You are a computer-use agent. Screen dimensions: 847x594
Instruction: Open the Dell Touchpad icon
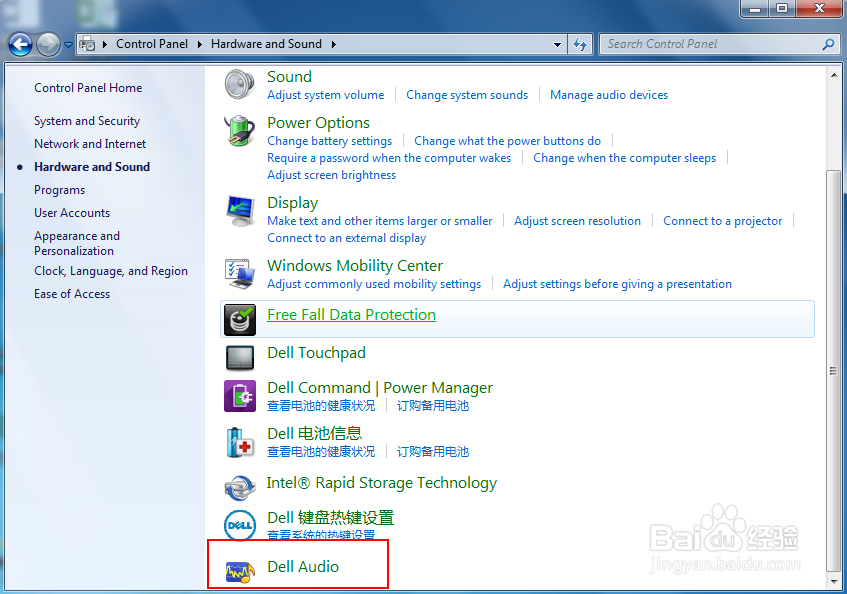[x=239, y=358]
